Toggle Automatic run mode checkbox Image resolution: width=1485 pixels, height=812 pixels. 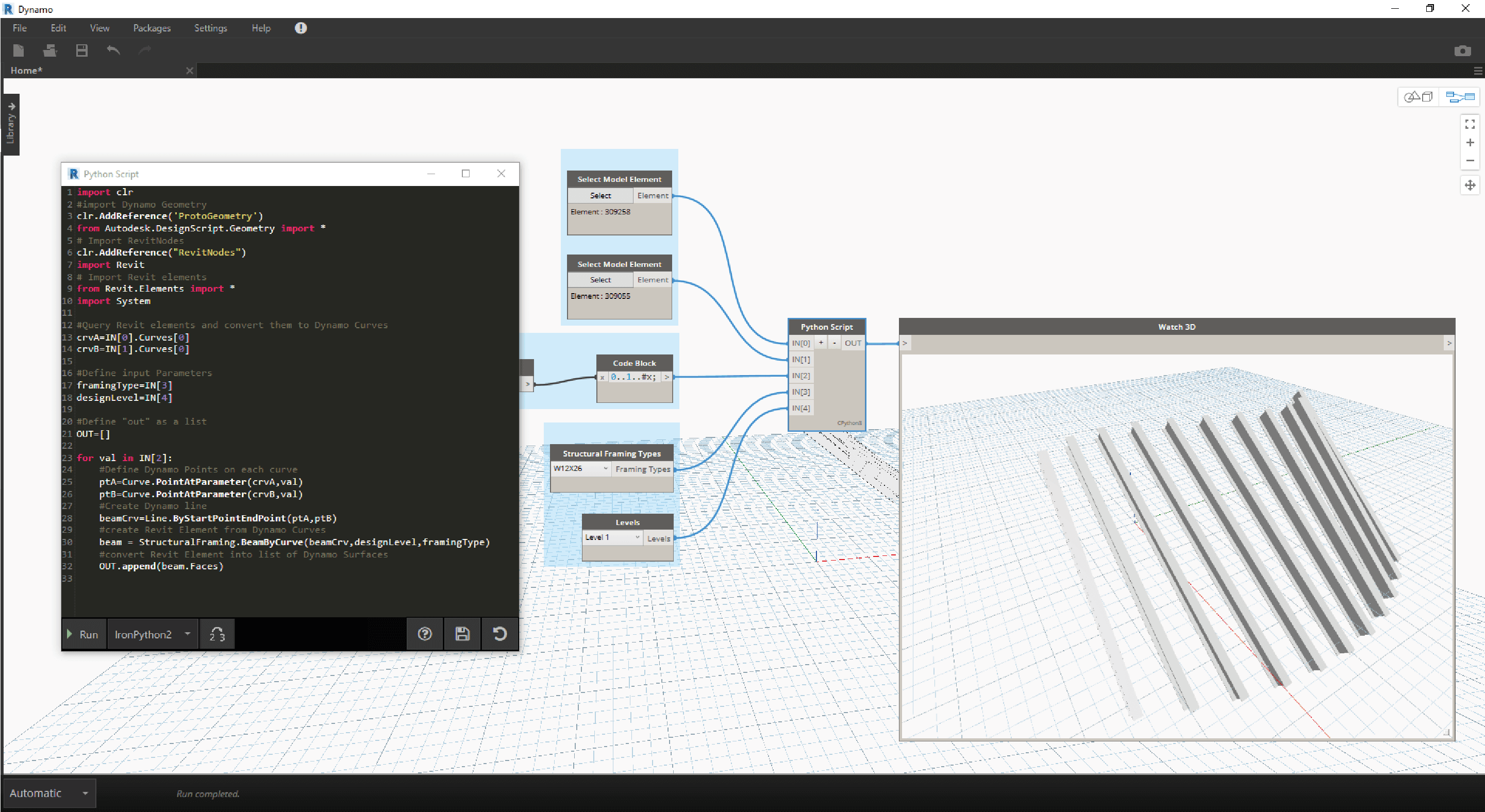(x=47, y=793)
